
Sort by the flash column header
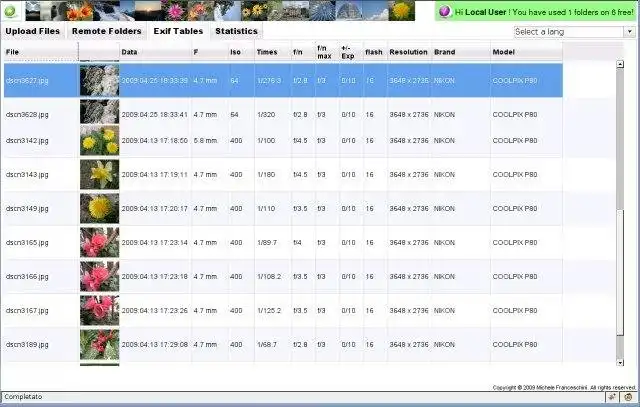(x=374, y=52)
